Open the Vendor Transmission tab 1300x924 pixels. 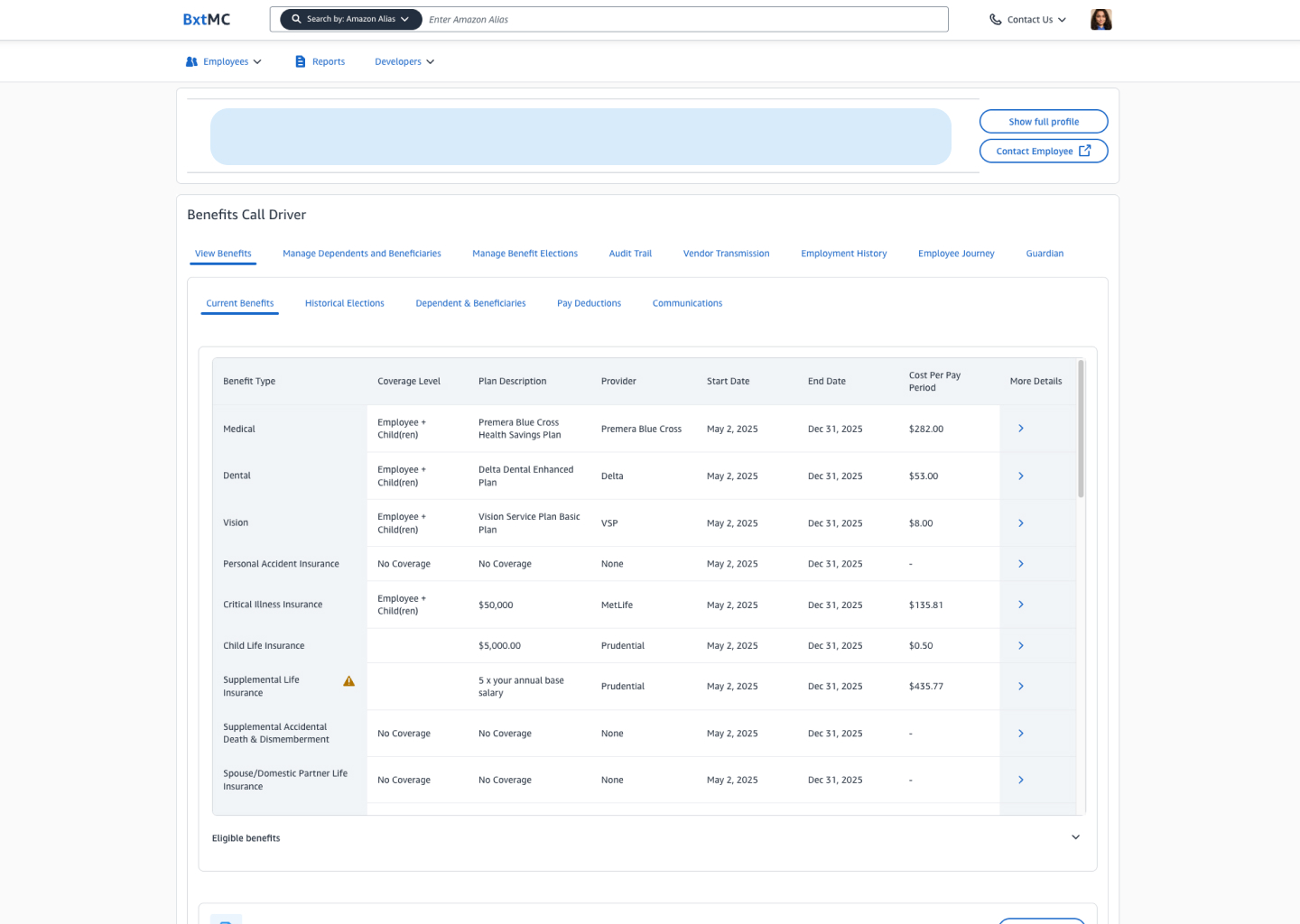point(726,254)
